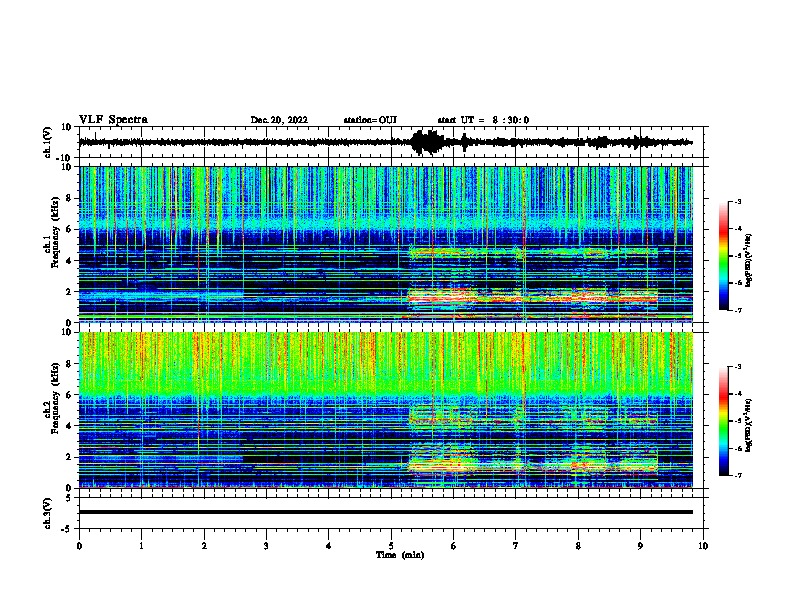Image resolution: width=792 pixels, height=612 pixels.
Task: Click the "6" kHz tick label on ch.1 frequency axis
Action: [69, 229]
